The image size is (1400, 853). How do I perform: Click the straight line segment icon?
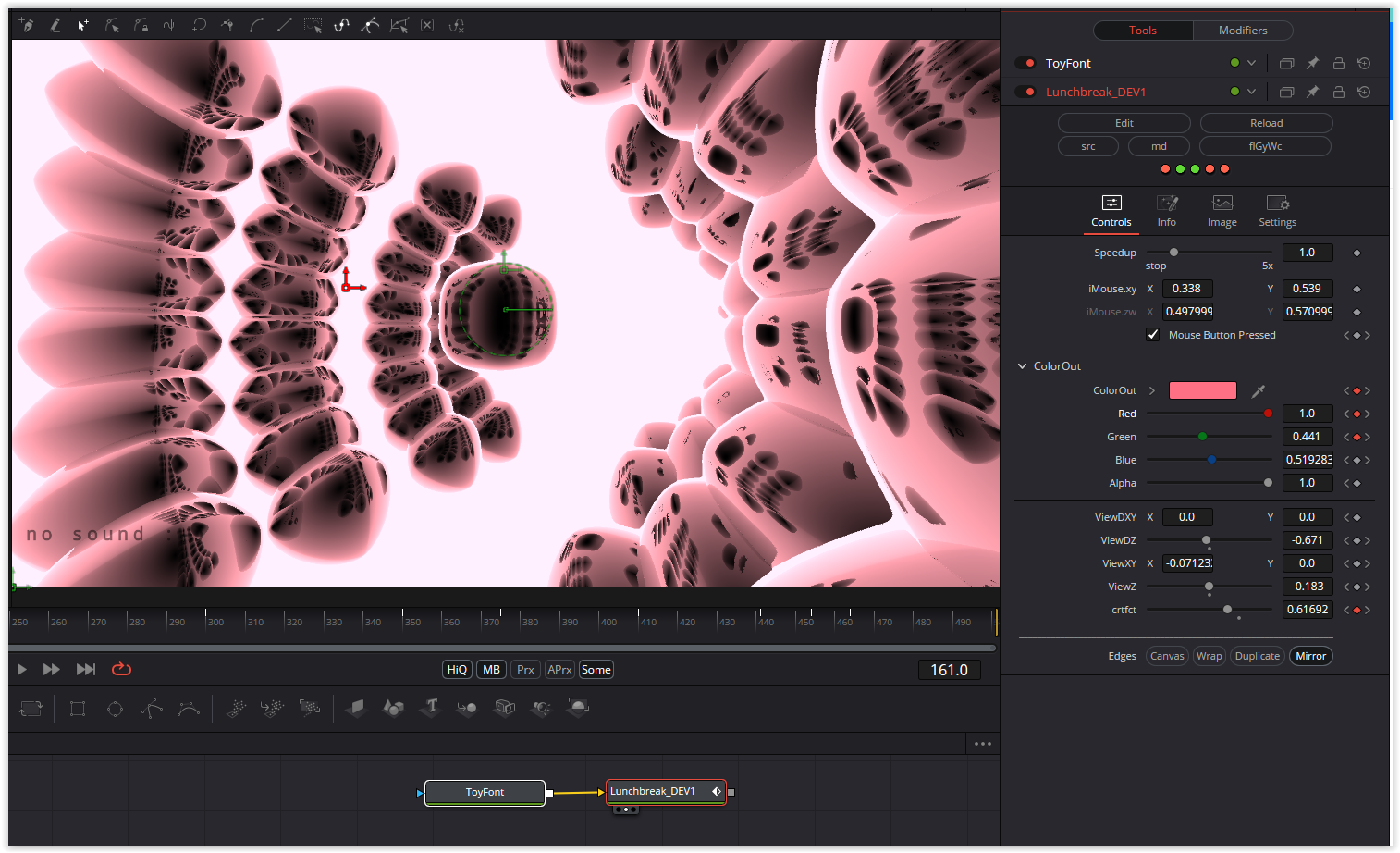(x=284, y=25)
